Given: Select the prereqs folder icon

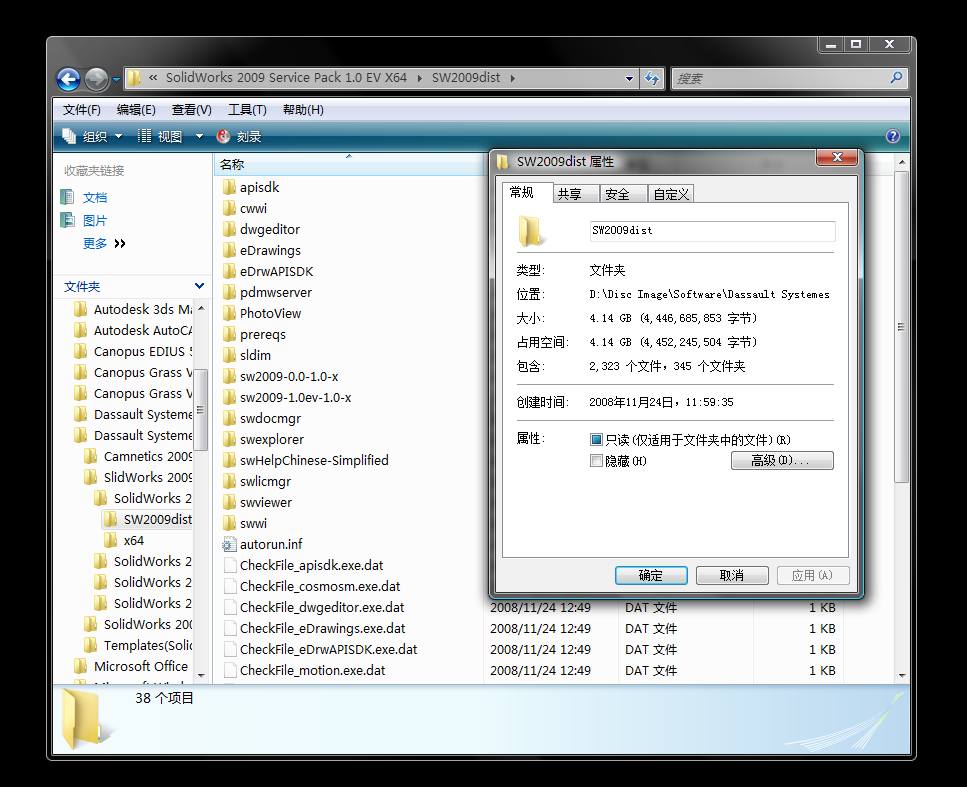Looking at the screenshot, I should pos(229,334).
